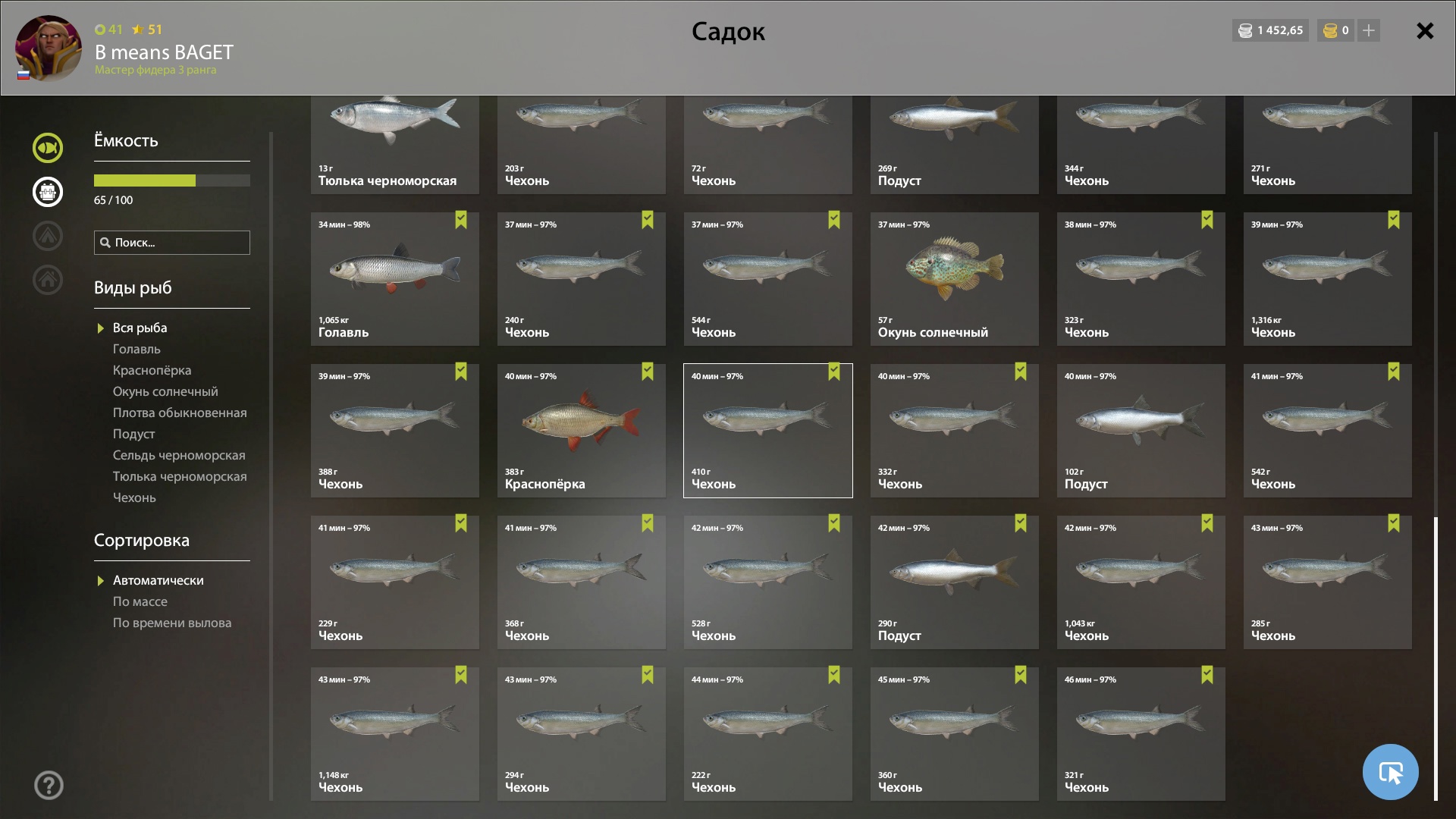1456x819 pixels.
Task: Click the fish search input field
Action: (x=172, y=243)
